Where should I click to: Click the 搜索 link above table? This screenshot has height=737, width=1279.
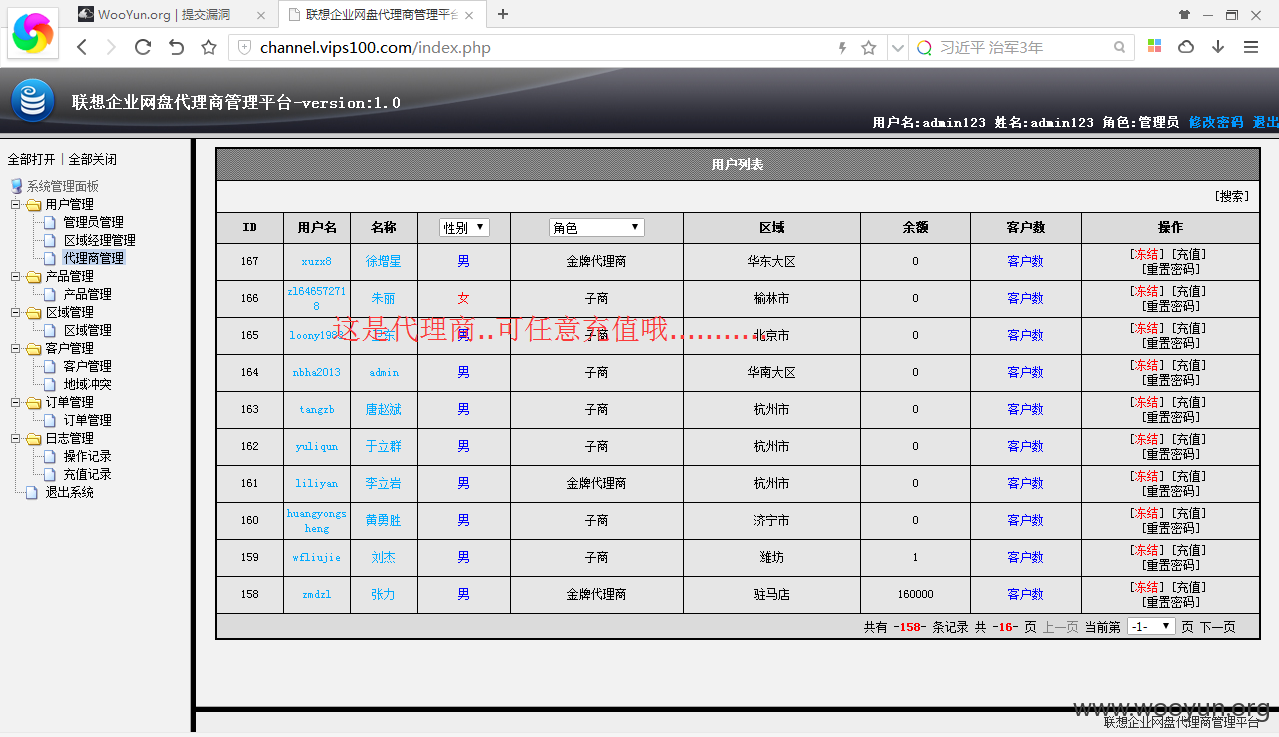(x=1232, y=196)
